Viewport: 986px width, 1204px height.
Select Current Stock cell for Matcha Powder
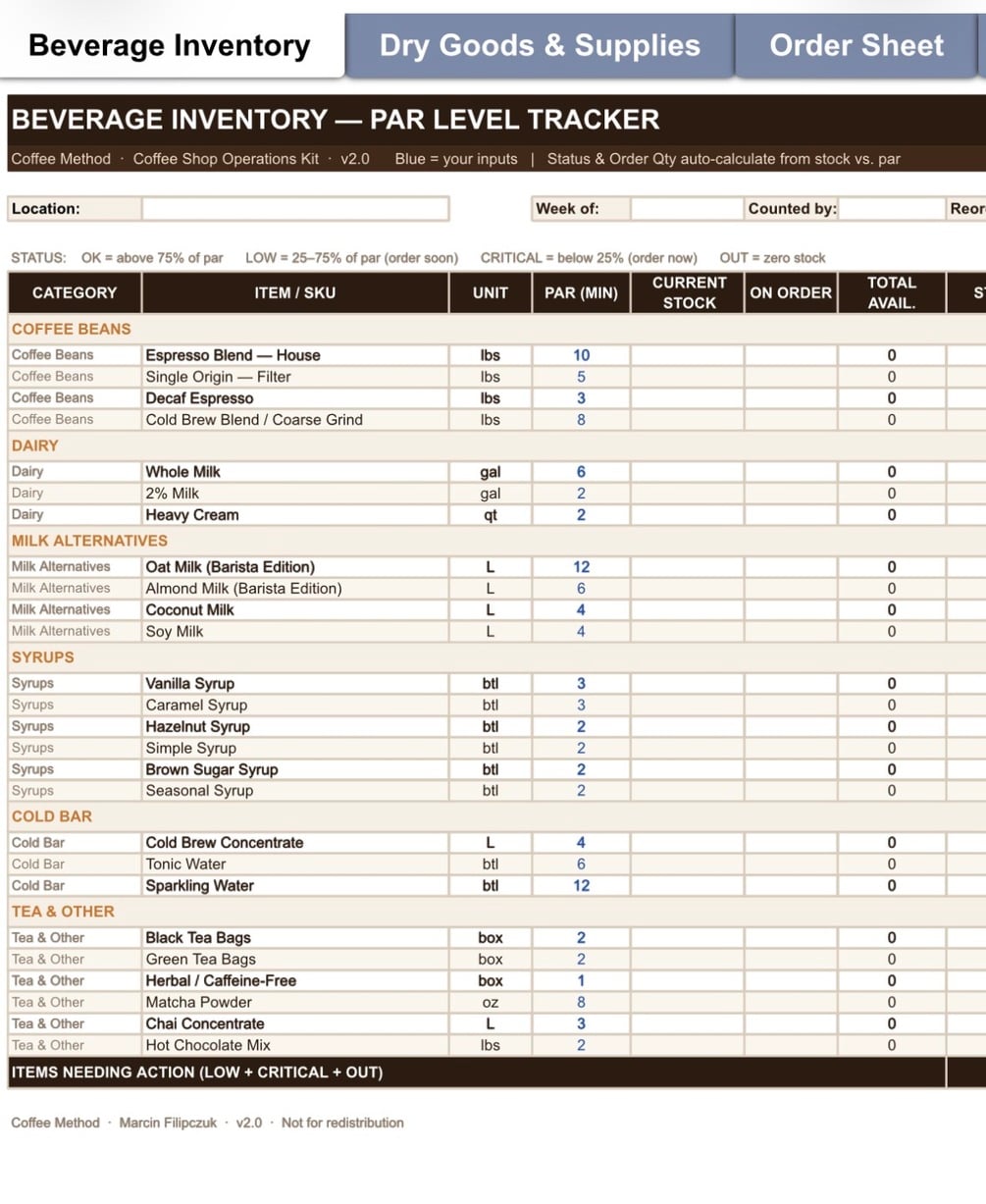(687, 1003)
